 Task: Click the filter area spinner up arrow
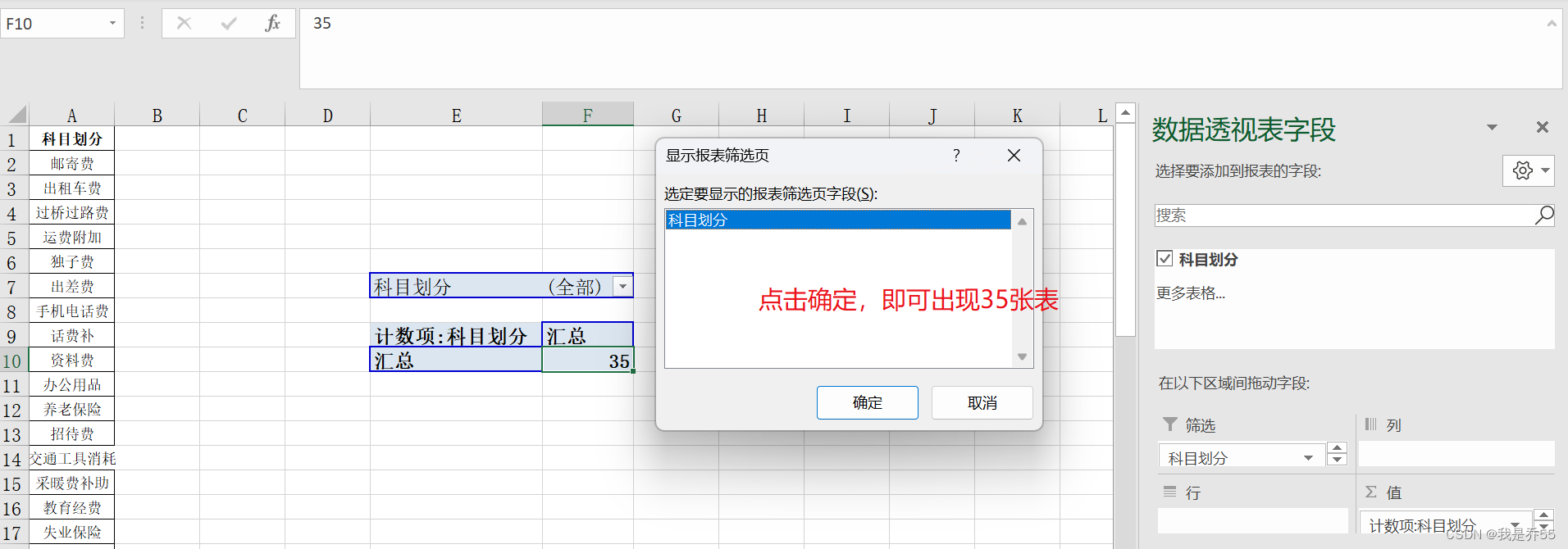point(1338,448)
